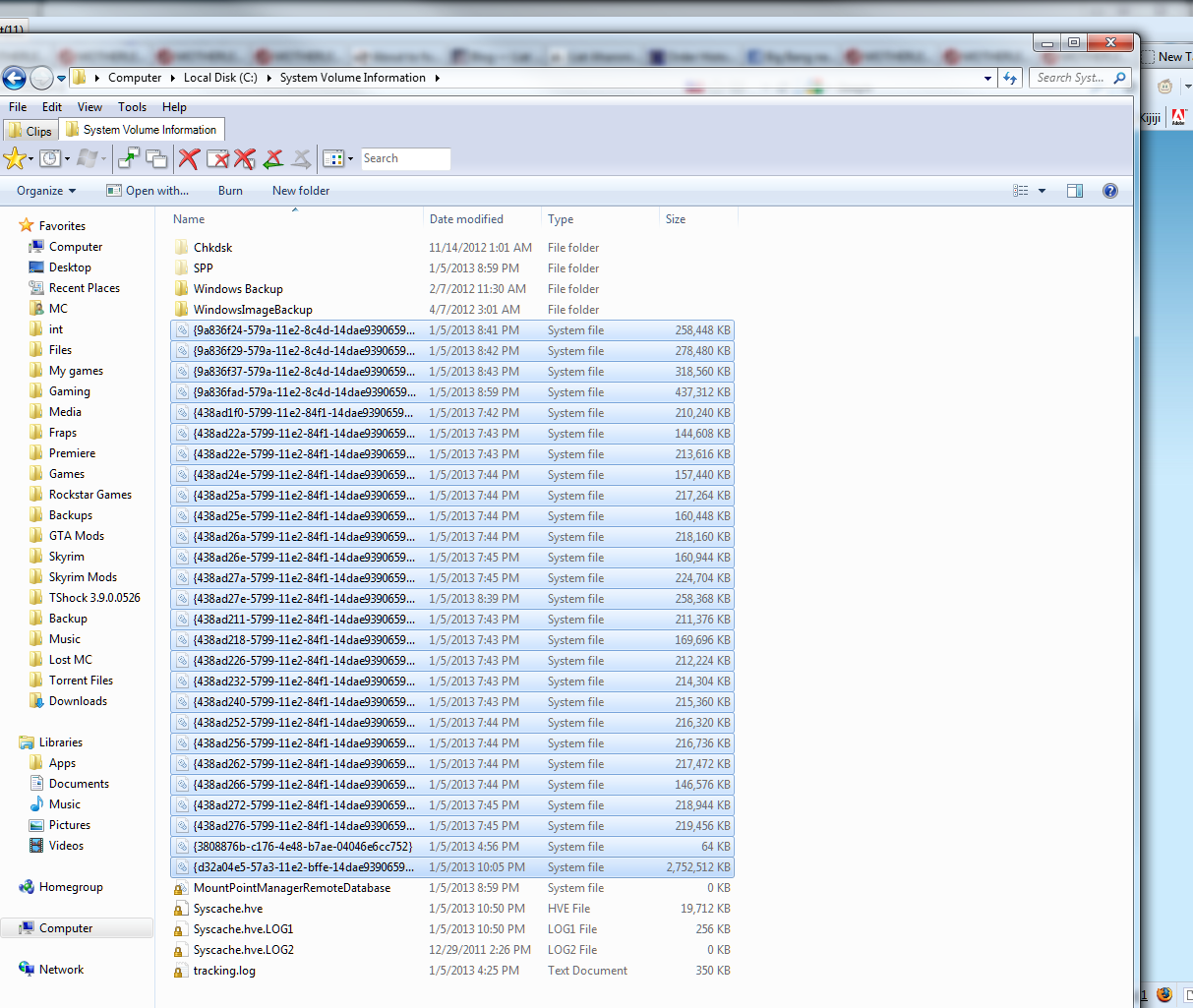Toggle the preview pane button
The image size is (1193, 1008).
(1075, 191)
